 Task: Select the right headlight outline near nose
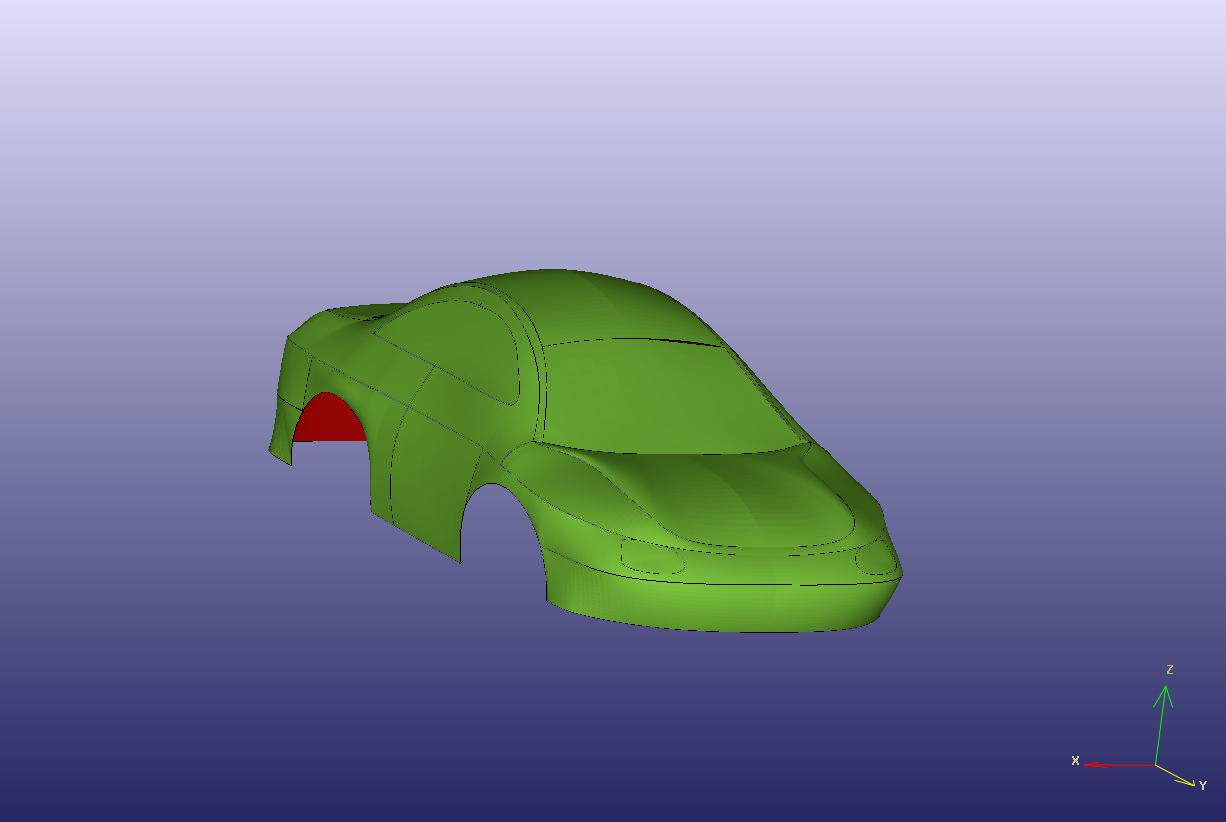tap(877, 558)
